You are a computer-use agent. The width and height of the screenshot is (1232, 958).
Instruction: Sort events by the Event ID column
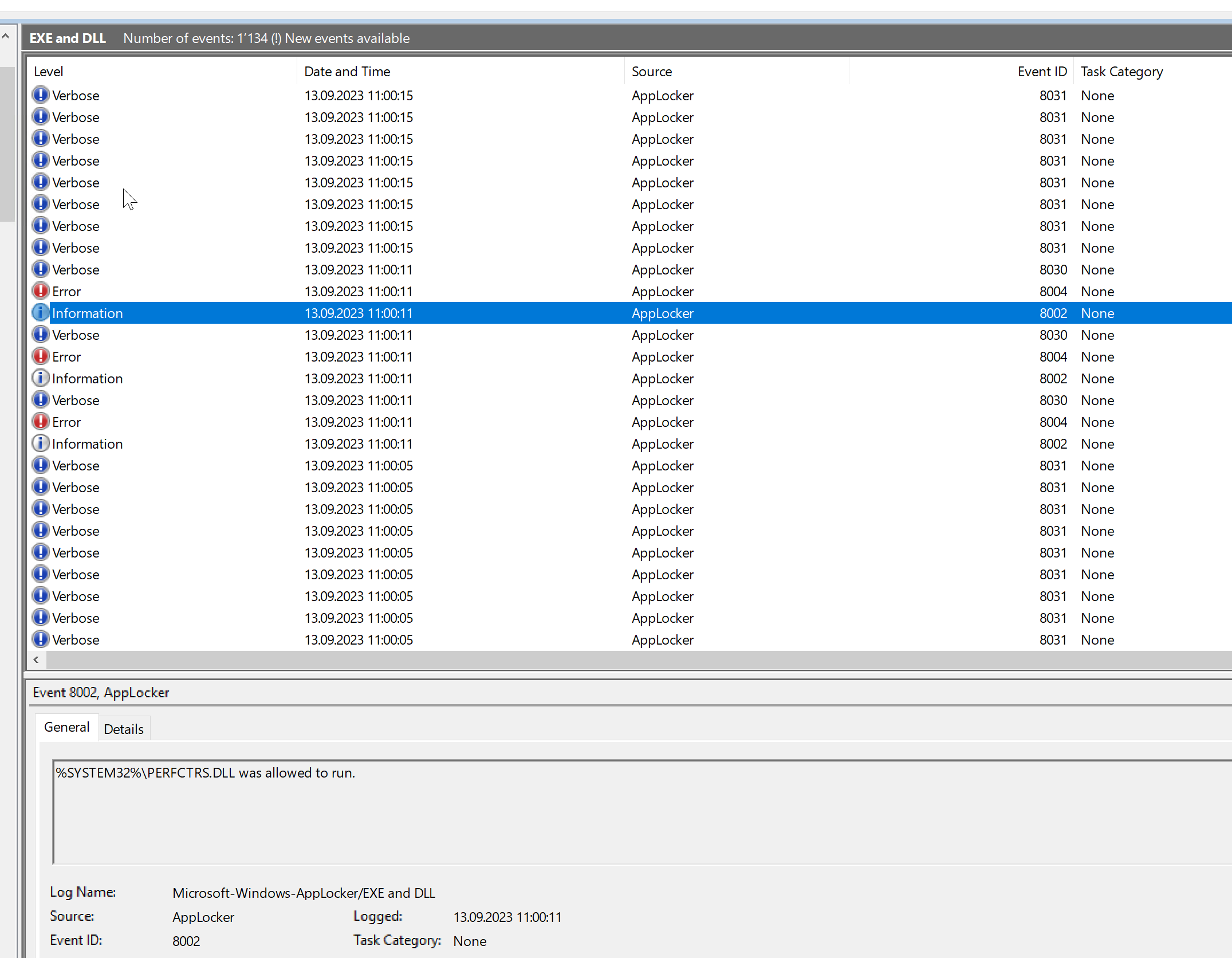pos(1042,71)
